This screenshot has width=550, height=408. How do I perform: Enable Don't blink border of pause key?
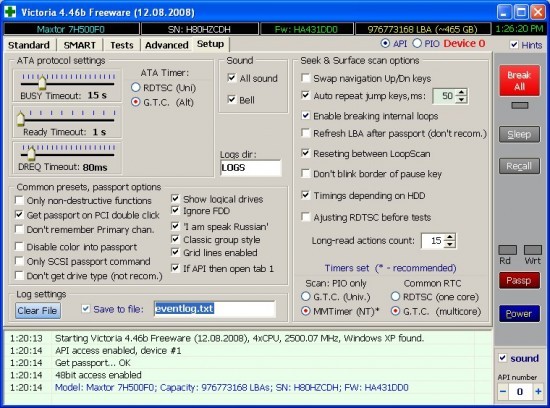coord(306,173)
